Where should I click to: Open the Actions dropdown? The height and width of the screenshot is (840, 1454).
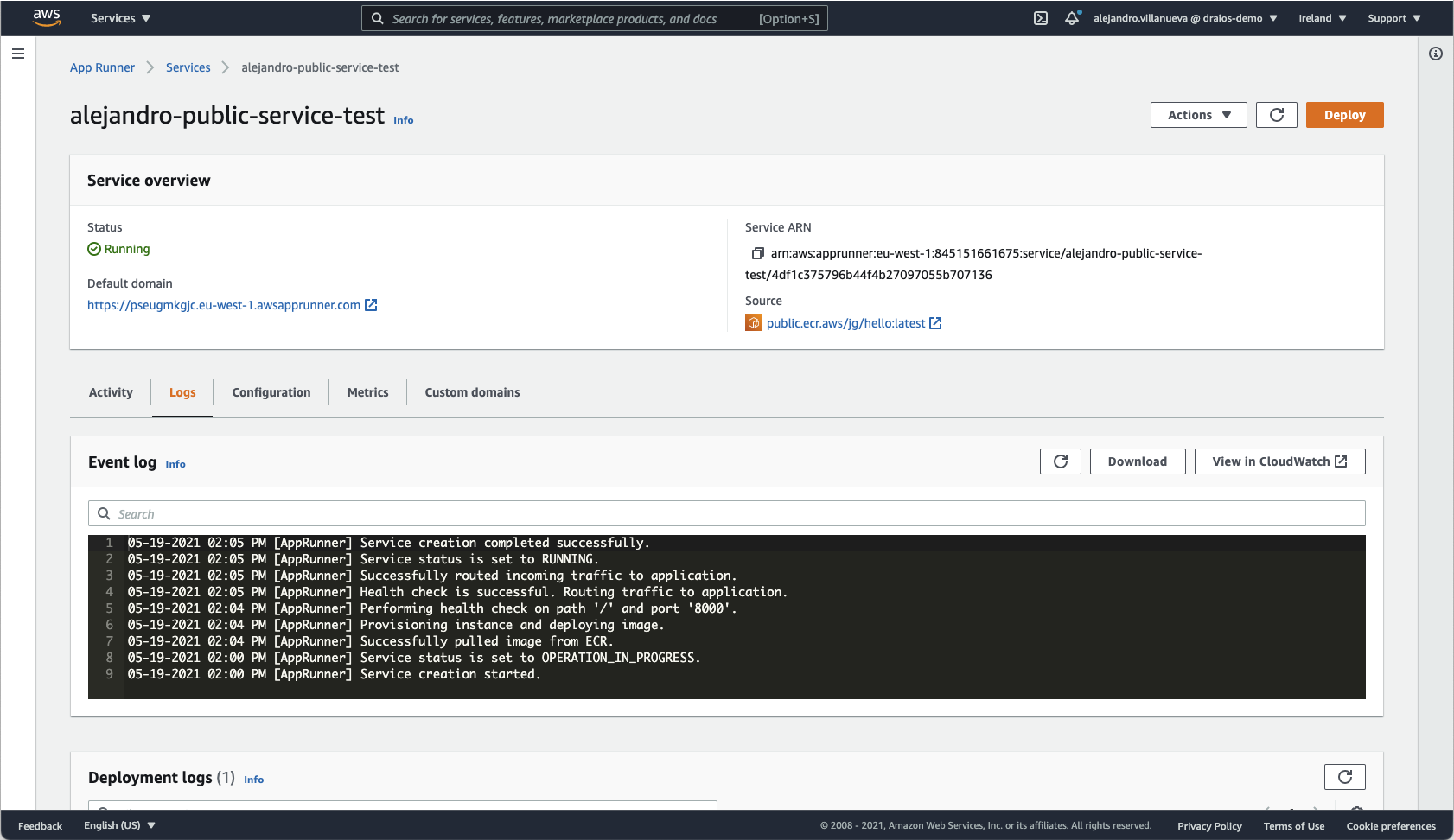1198,114
